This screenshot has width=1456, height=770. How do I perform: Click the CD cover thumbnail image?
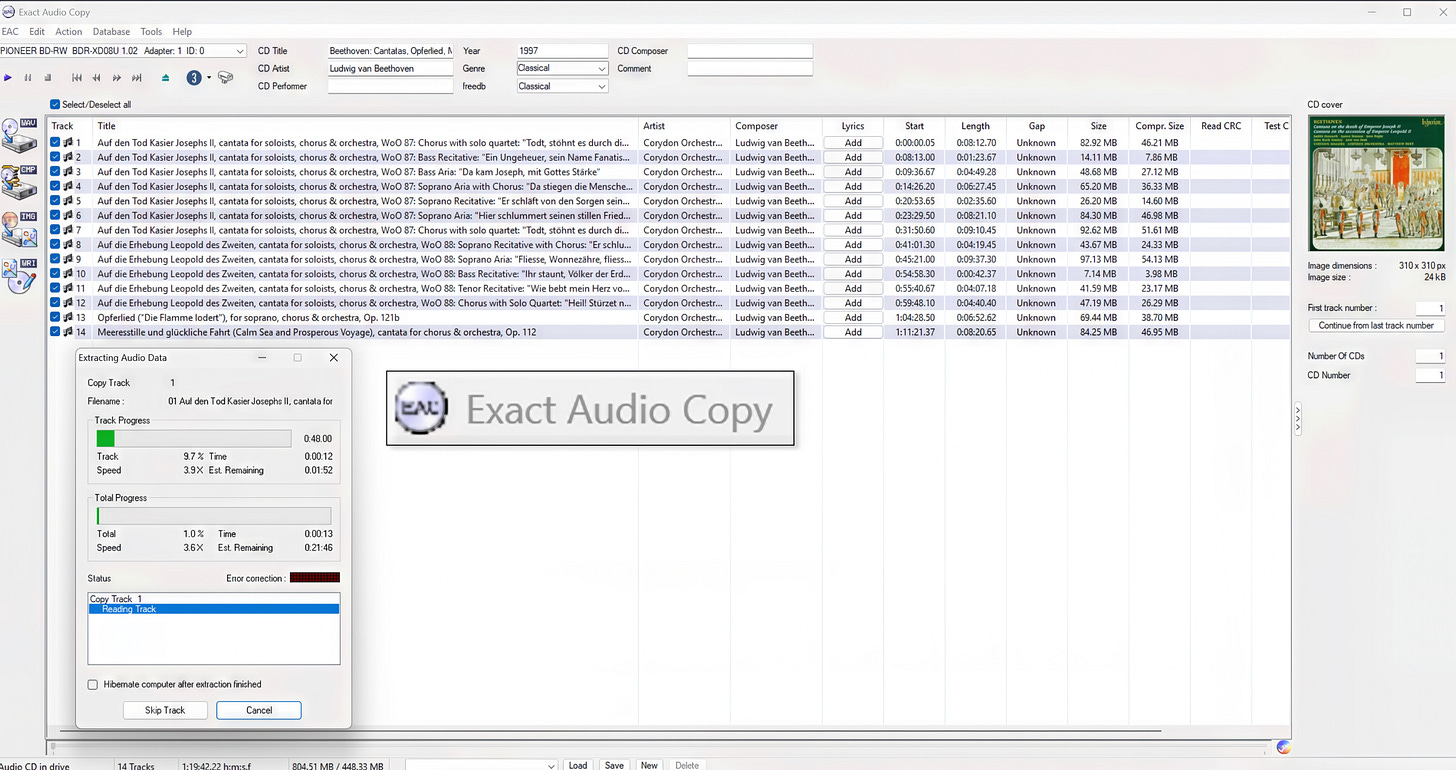point(1377,183)
